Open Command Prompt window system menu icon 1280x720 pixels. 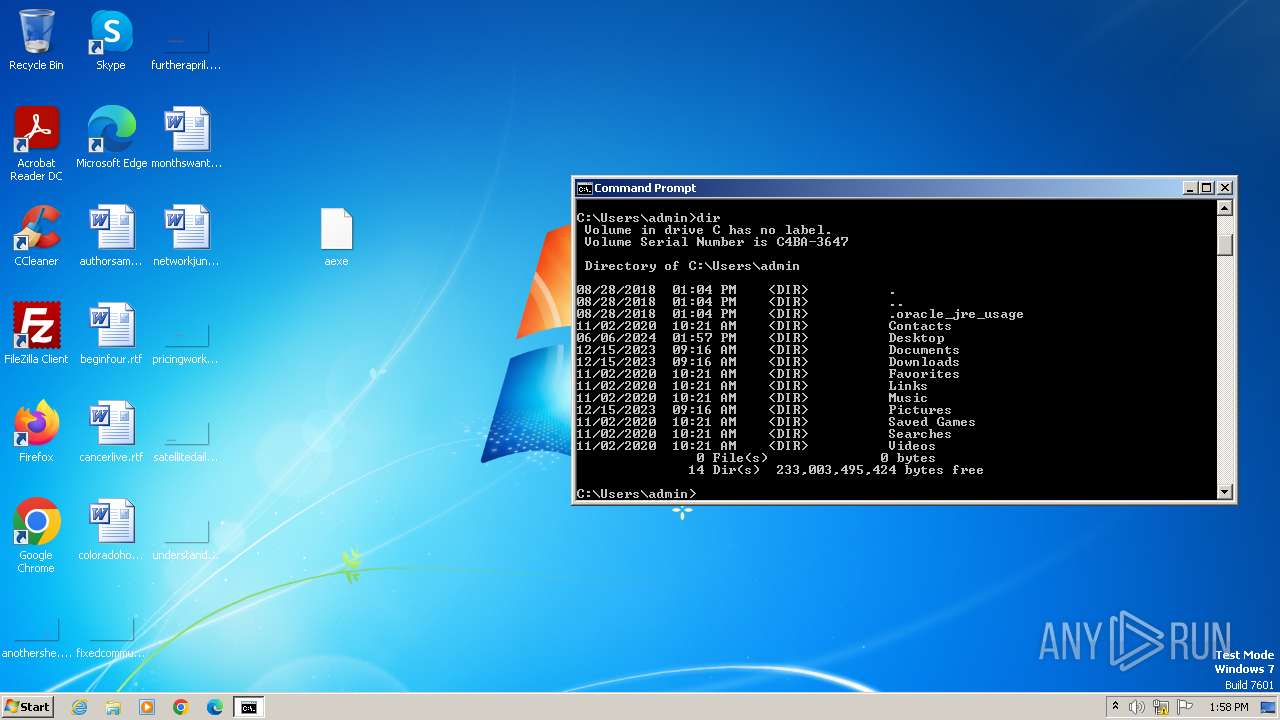tap(585, 188)
